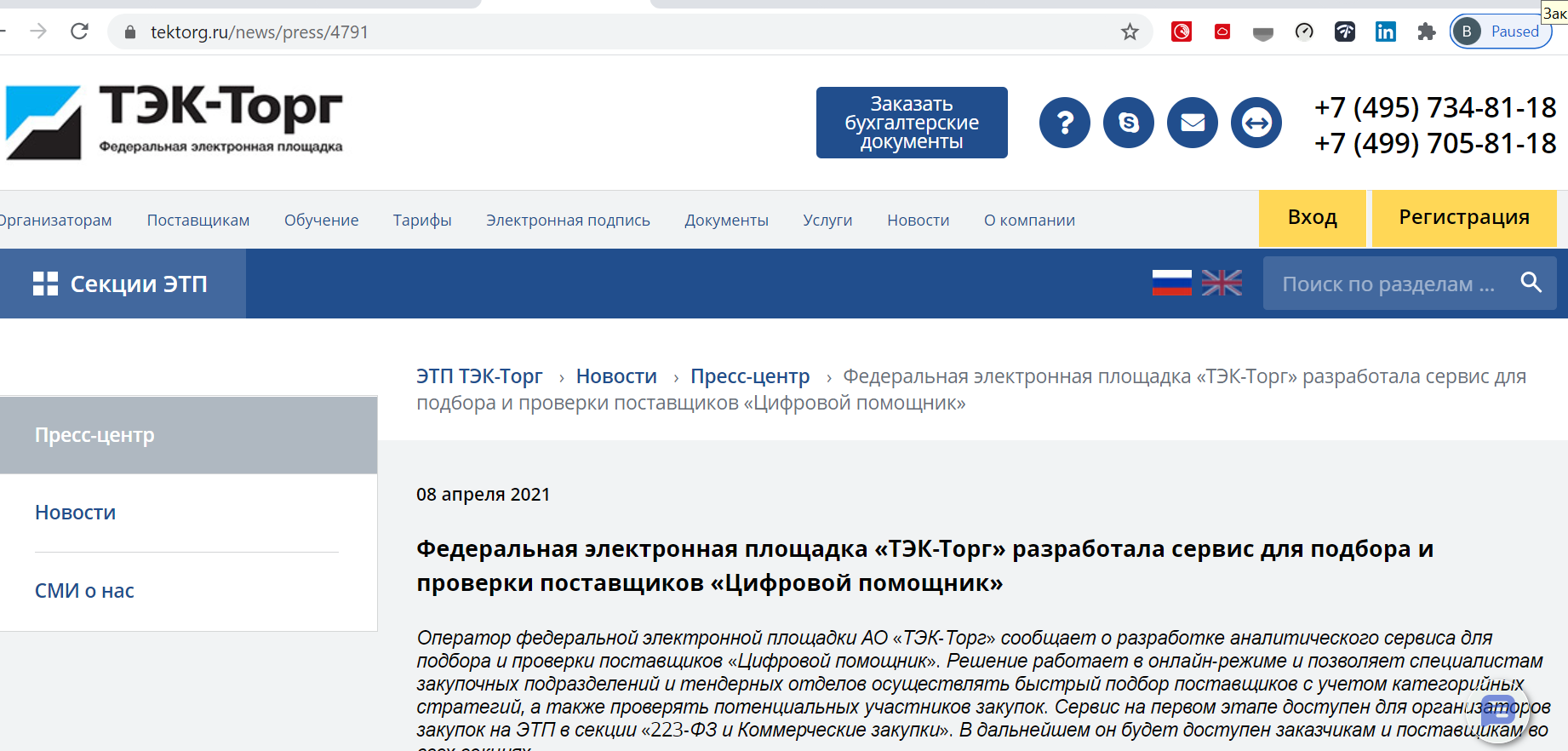Reload the page in the browser
Screen dimensions: 1568x751
click(79, 32)
